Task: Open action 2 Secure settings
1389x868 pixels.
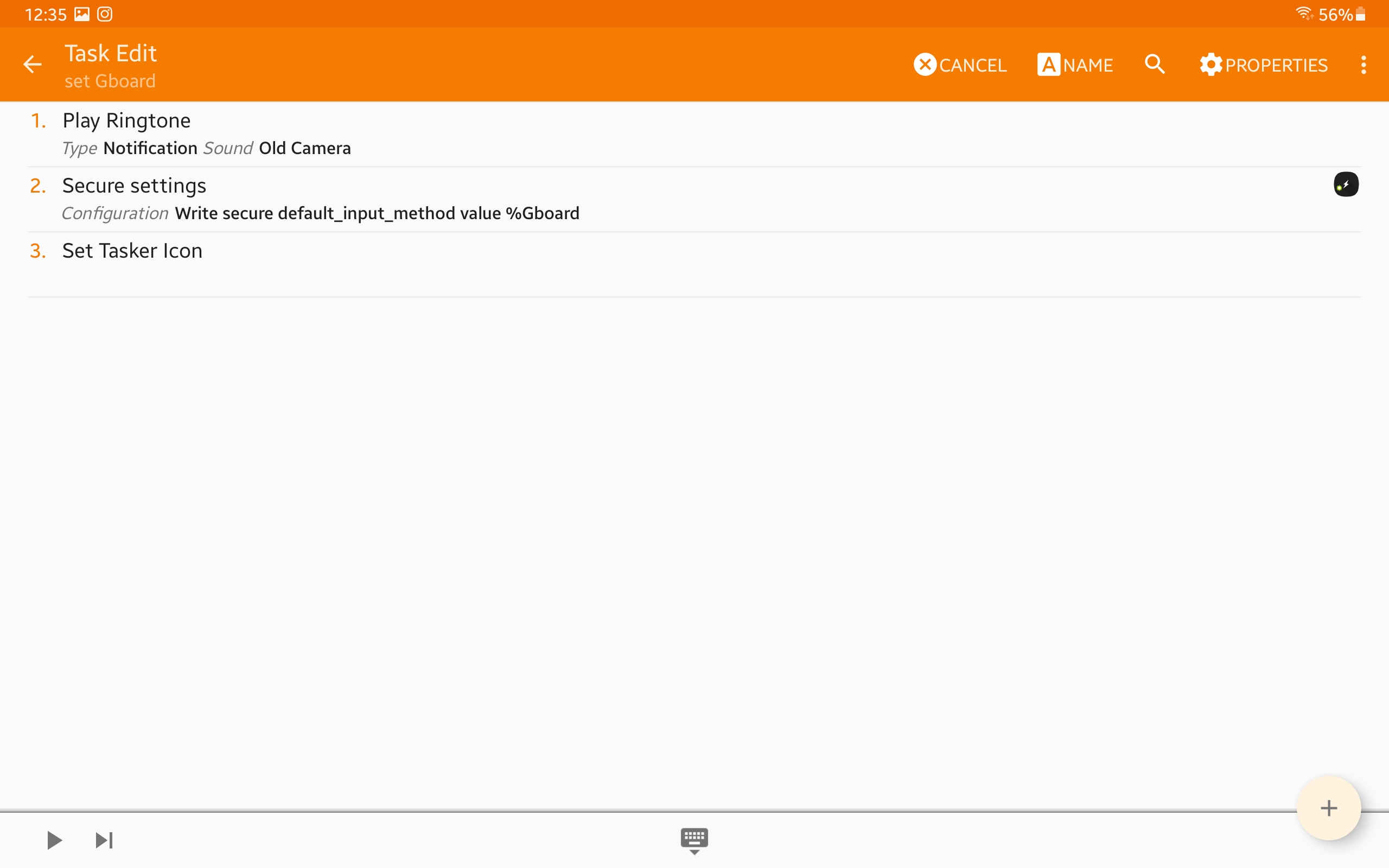Action: click(133, 186)
